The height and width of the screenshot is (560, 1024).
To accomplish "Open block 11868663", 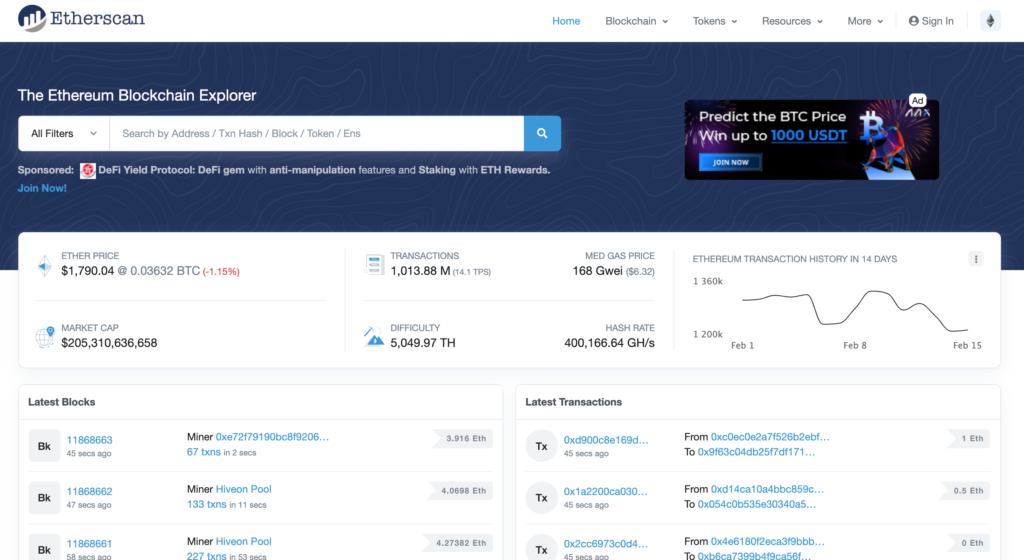I will 89,440.
